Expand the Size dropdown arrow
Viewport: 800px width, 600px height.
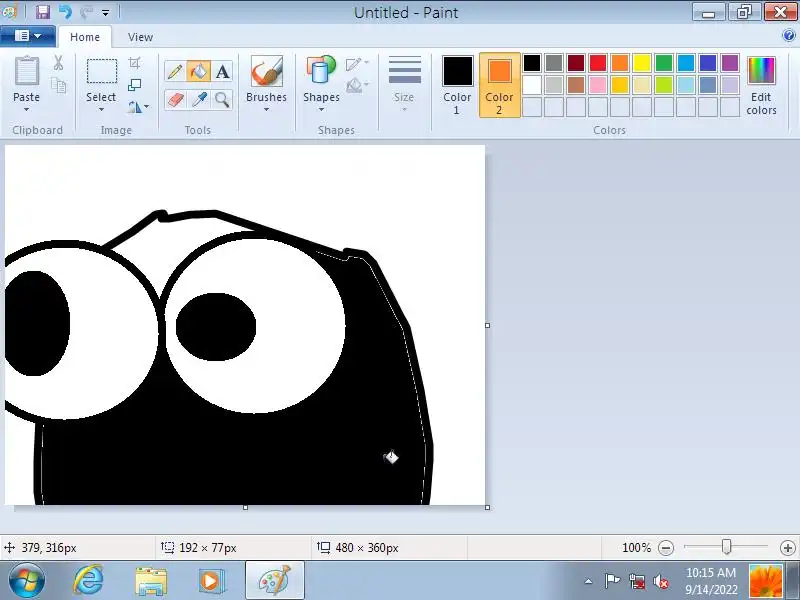tap(404, 109)
